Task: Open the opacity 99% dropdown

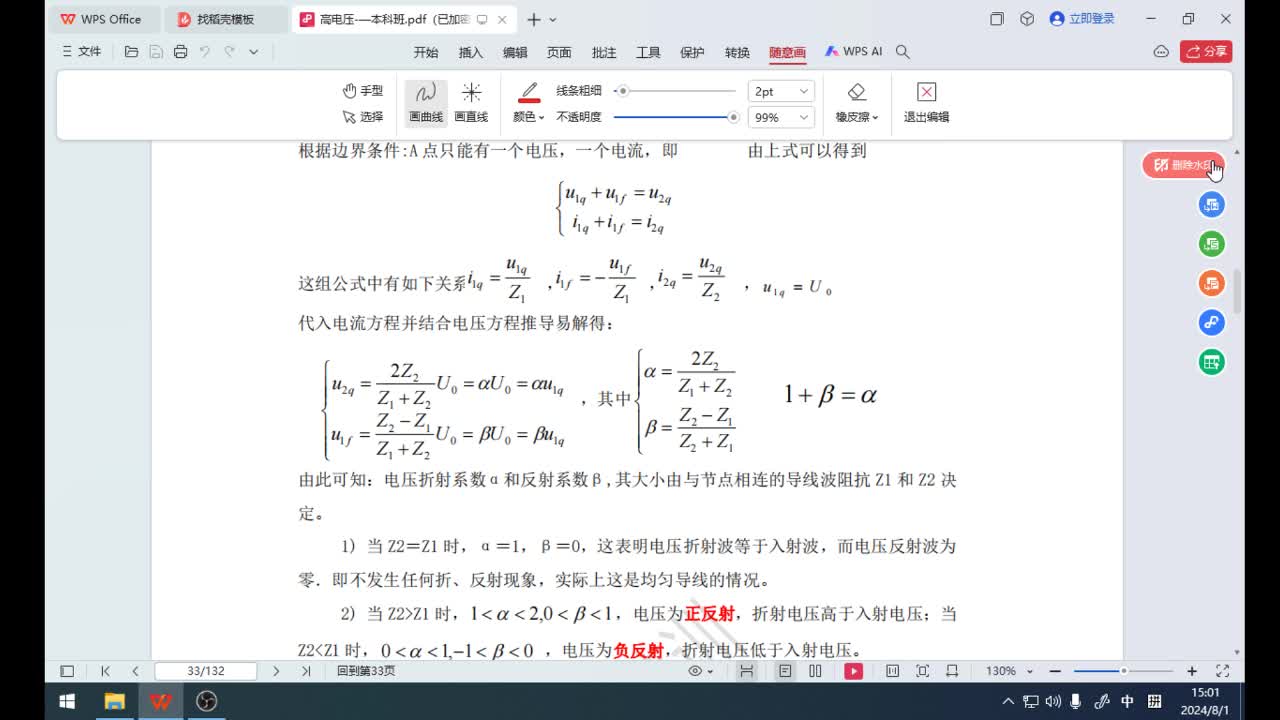Action: (781, 117)
